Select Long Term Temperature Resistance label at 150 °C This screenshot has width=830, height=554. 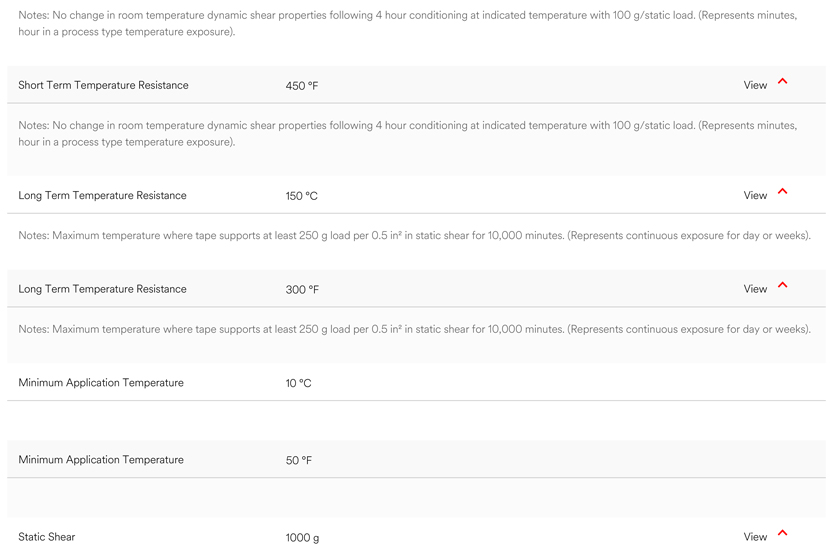(x=102, y=195)
